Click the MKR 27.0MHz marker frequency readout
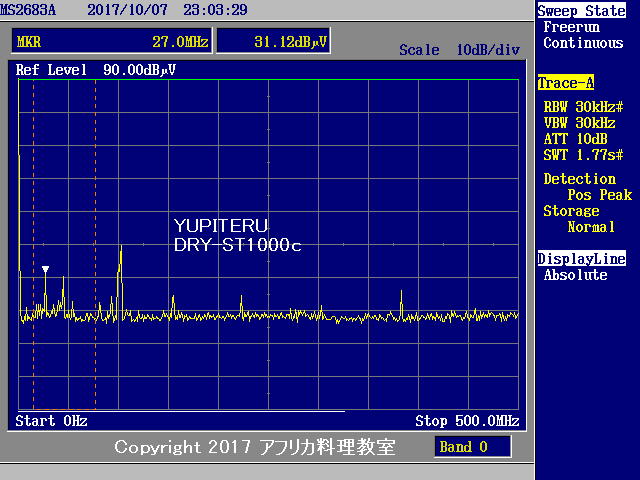Image resolution: width=640 pixels, height=480 pixels. (x=112, y=41)
